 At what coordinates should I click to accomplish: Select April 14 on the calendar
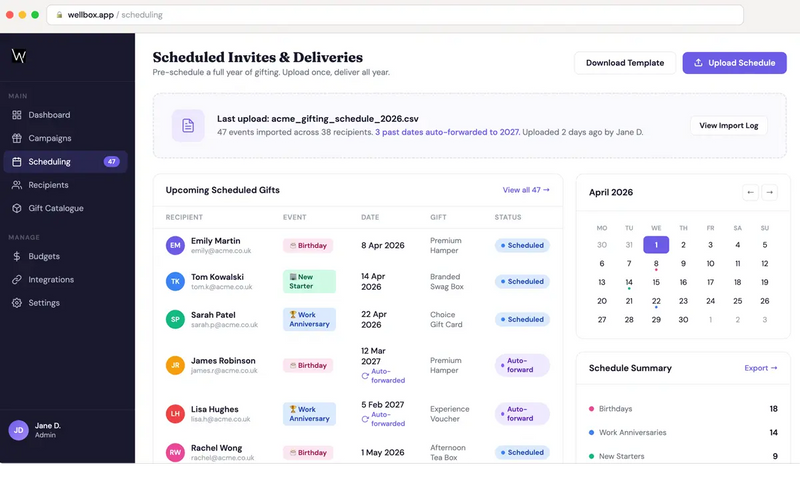tap(629, 283)
